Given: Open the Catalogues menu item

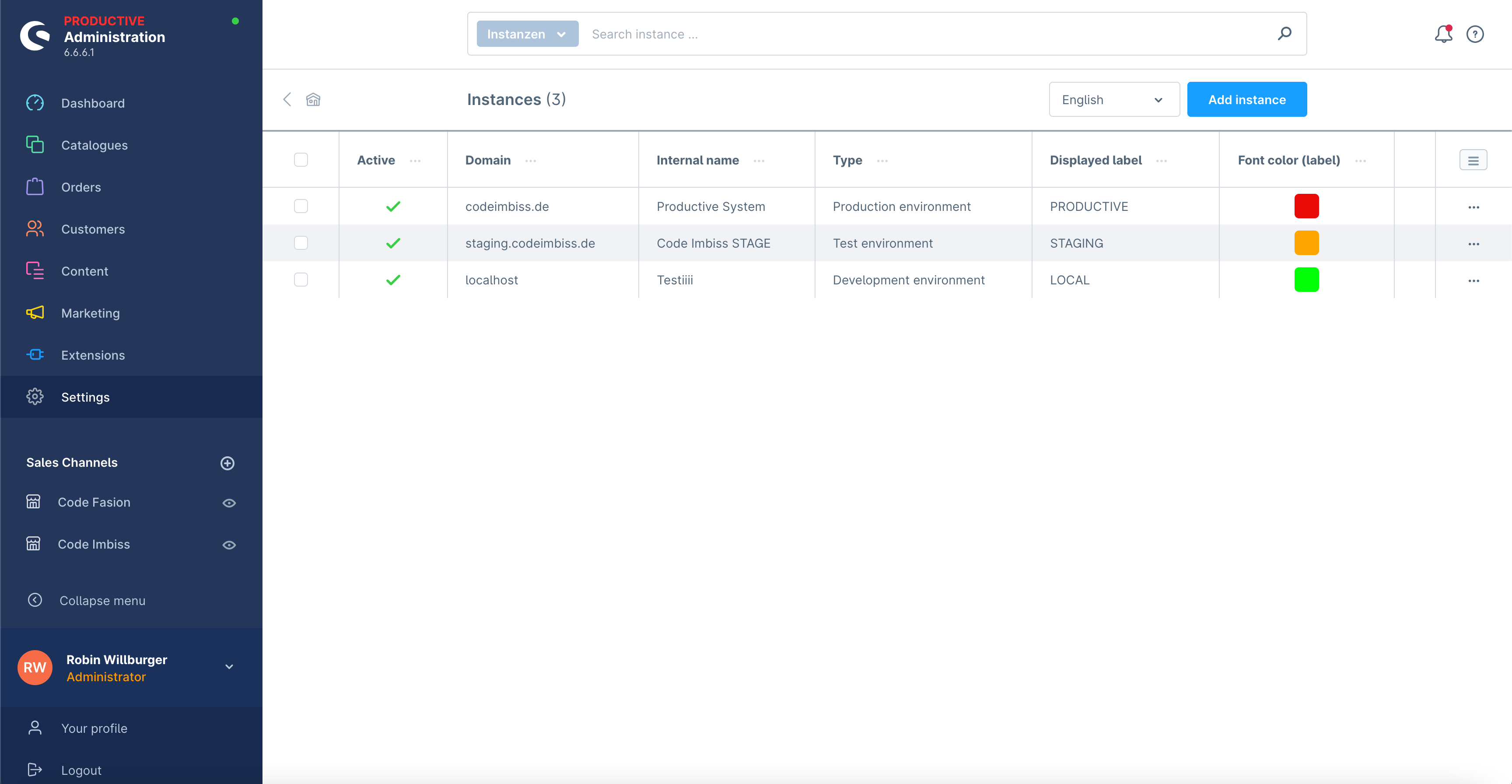Looking at the screenshot, I should pyautogui.click(x=132, y=145).
